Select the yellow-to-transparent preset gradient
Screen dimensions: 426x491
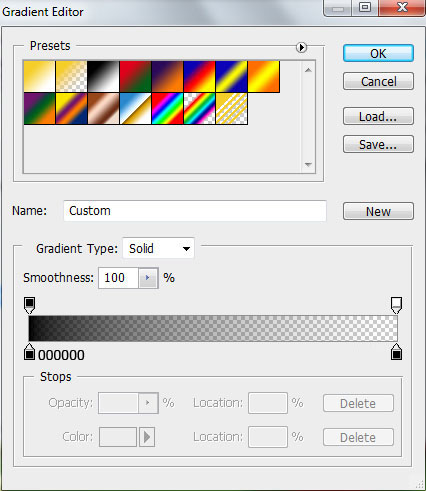[x=71, y=76]
